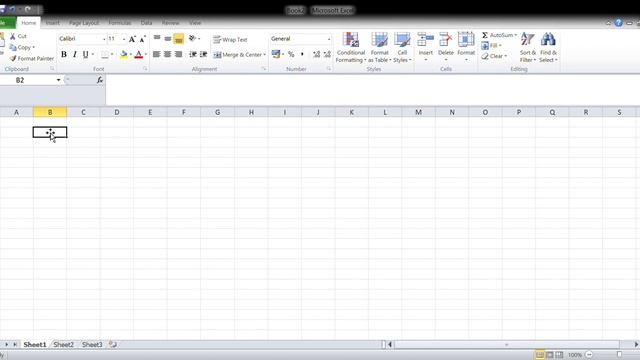Toggle middle align for cell
The image size is (640, 360).
click(x=168, y=38)
